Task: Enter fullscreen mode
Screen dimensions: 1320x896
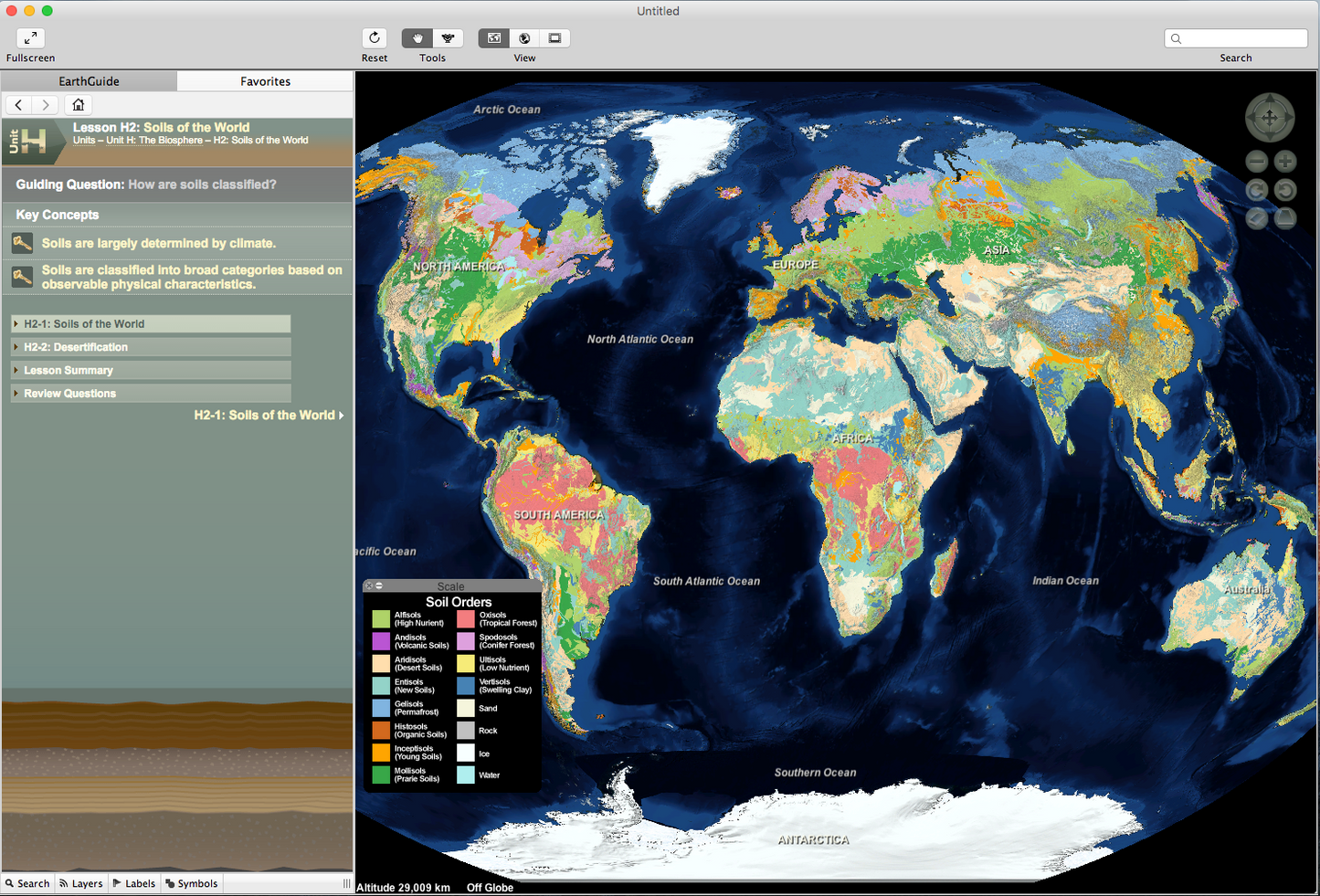Action: (x=30, y=38)
